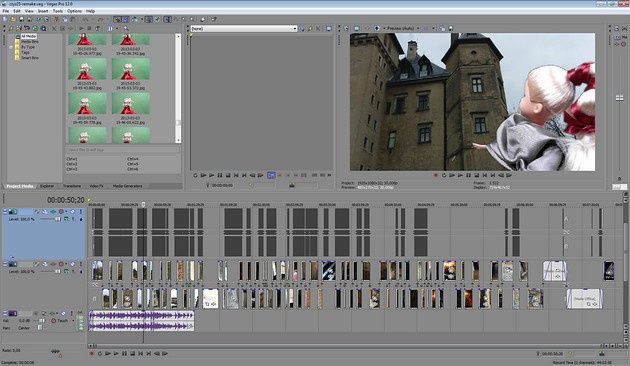Toggle Loop Playback on timeline transport
The height and width of the screenshot is (366, 630).
100,354
